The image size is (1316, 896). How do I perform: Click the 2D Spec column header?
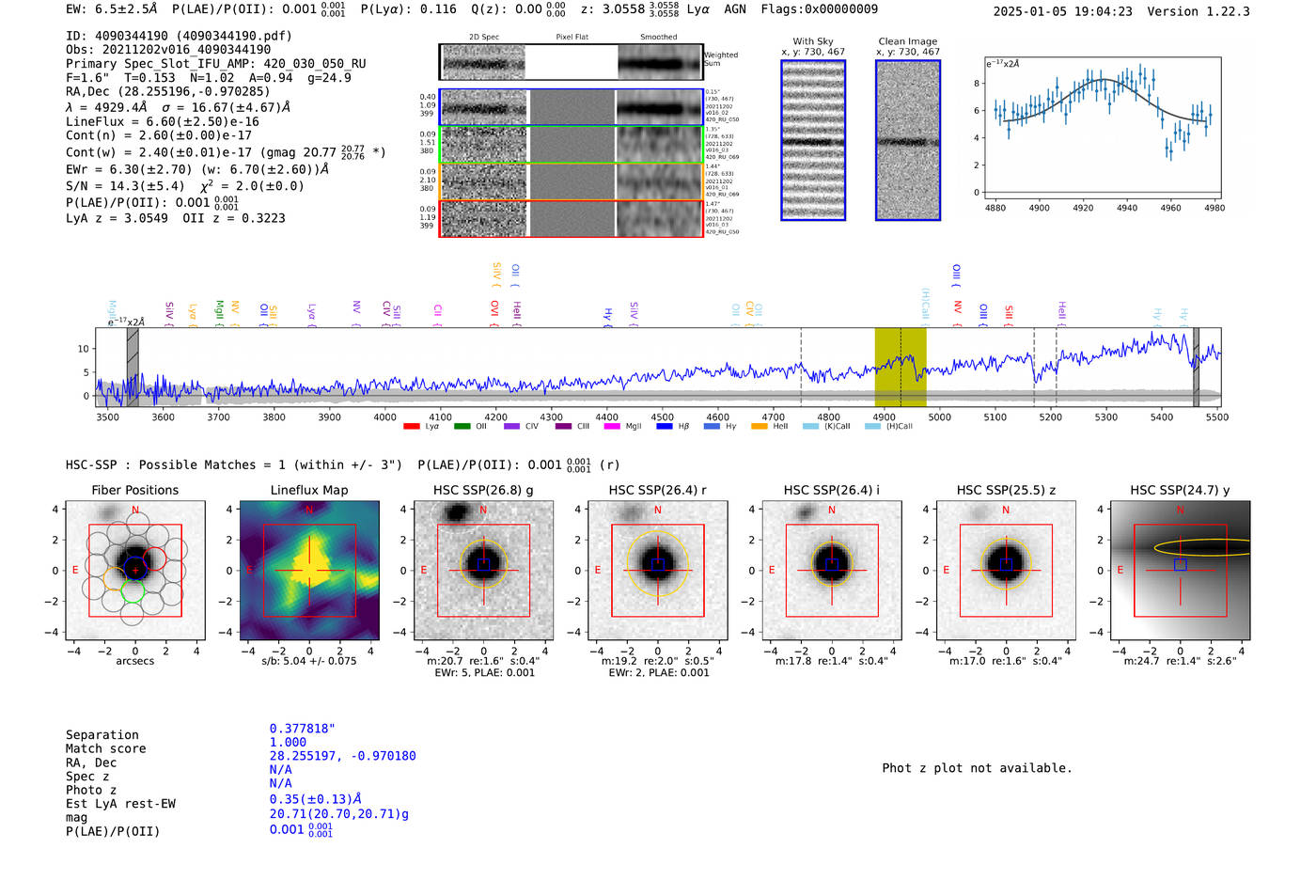click(484, 38)
